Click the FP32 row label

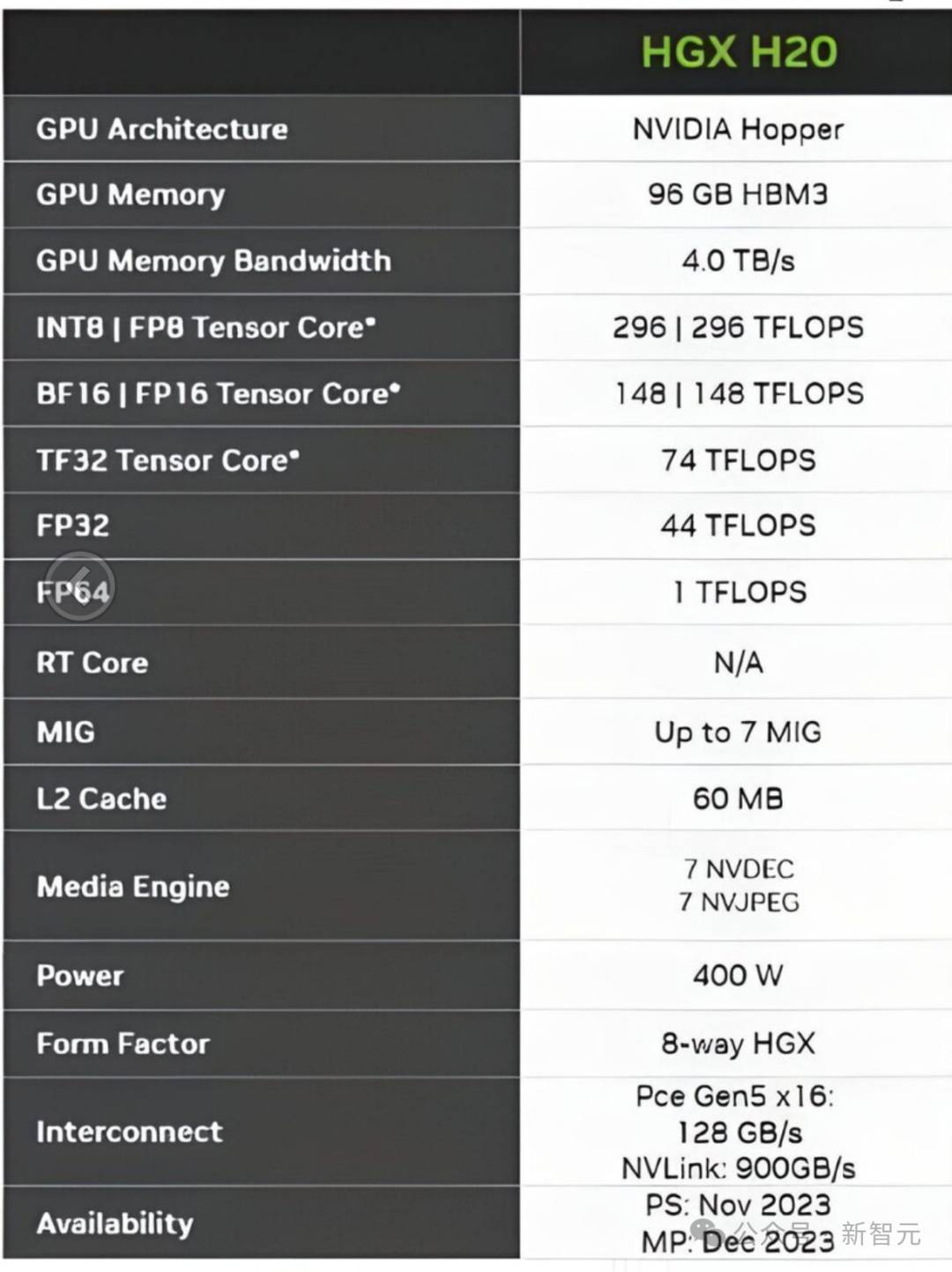click(73, 525)
